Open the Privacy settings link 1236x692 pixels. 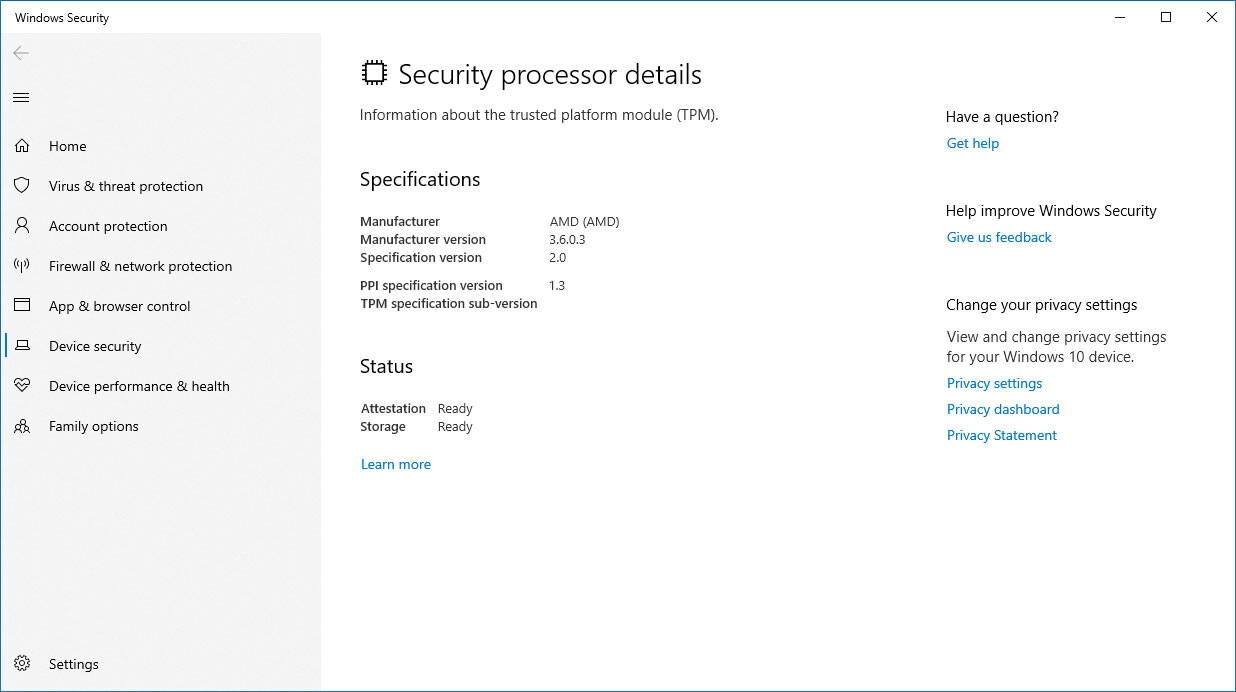tap(994, 383)
